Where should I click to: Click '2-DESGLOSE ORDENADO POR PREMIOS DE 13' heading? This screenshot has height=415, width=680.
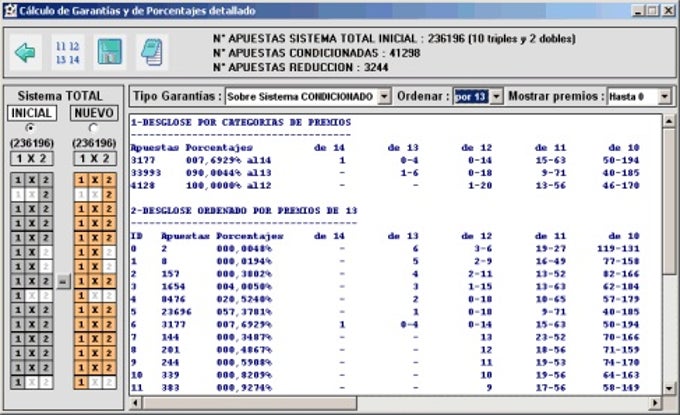[244, 211]
